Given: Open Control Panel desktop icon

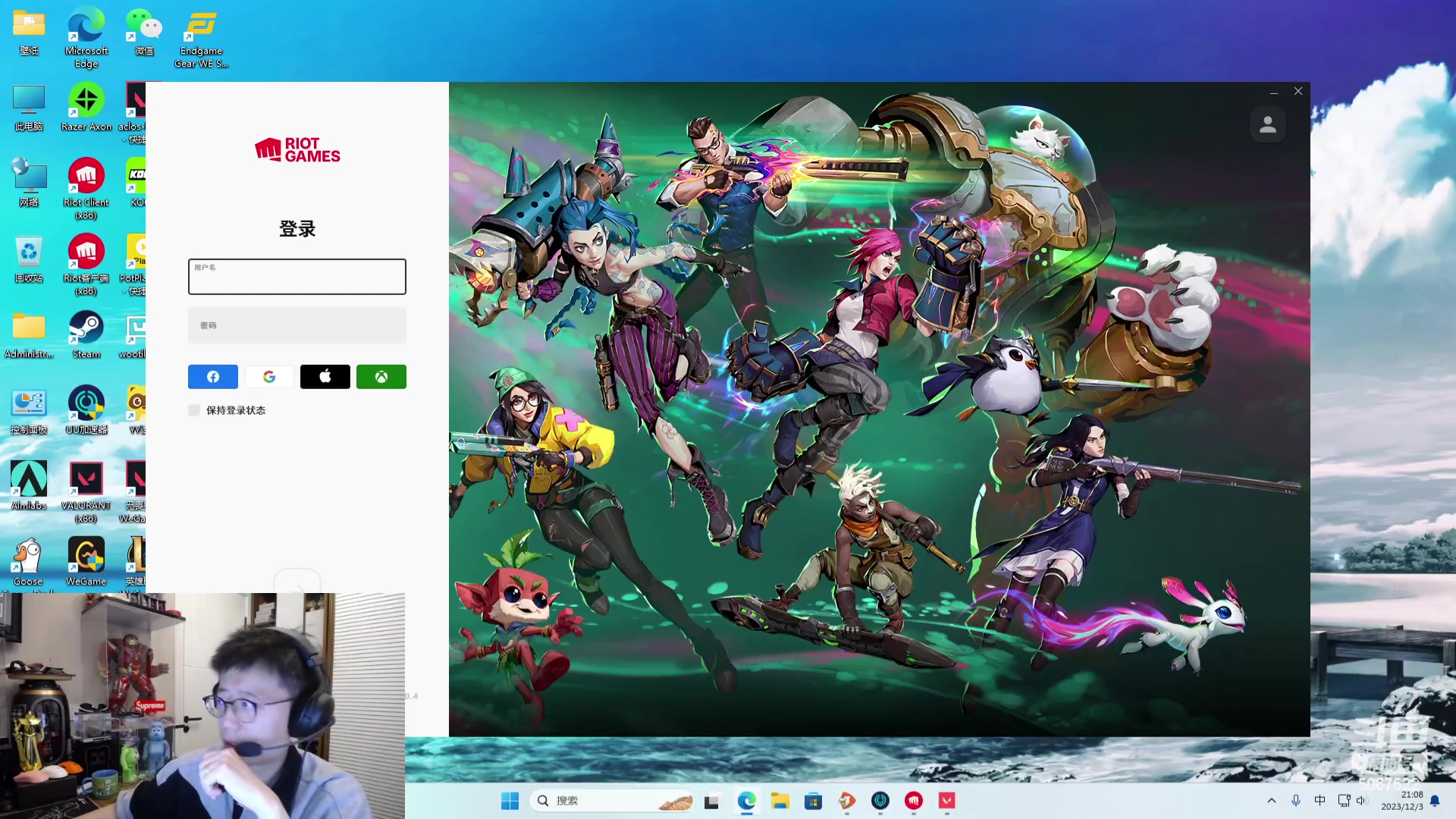Looking at the screenshot, I should [29, 411].
